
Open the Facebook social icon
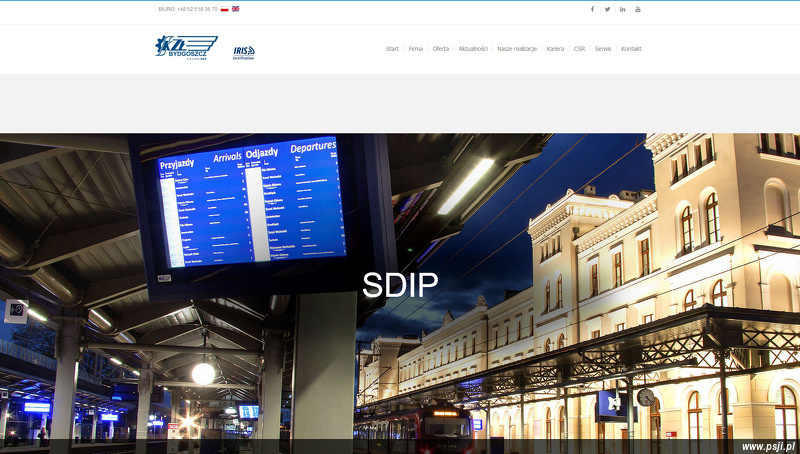(x=592, y=9)
